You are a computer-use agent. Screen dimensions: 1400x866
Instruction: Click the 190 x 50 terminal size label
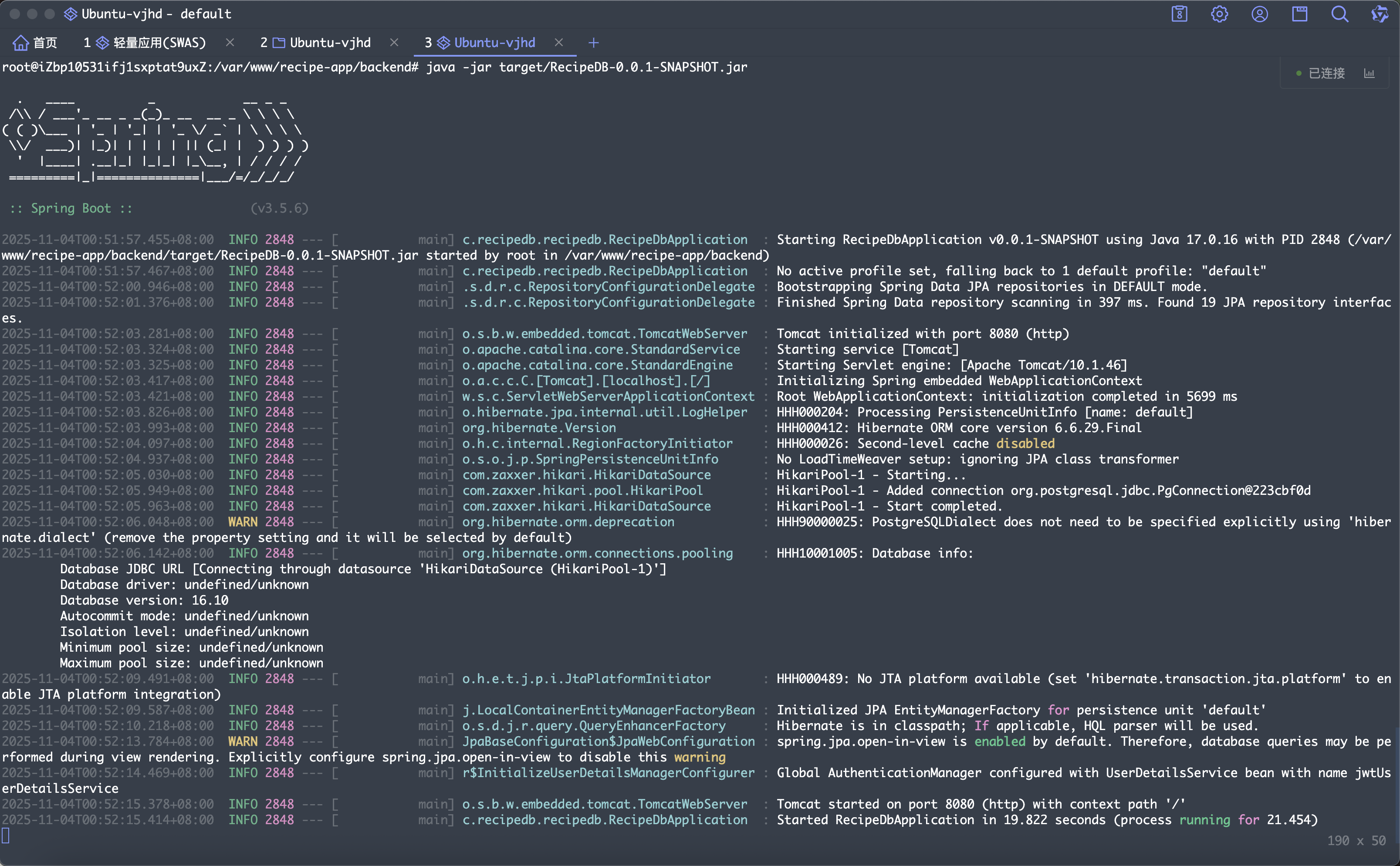(1356, 840)
